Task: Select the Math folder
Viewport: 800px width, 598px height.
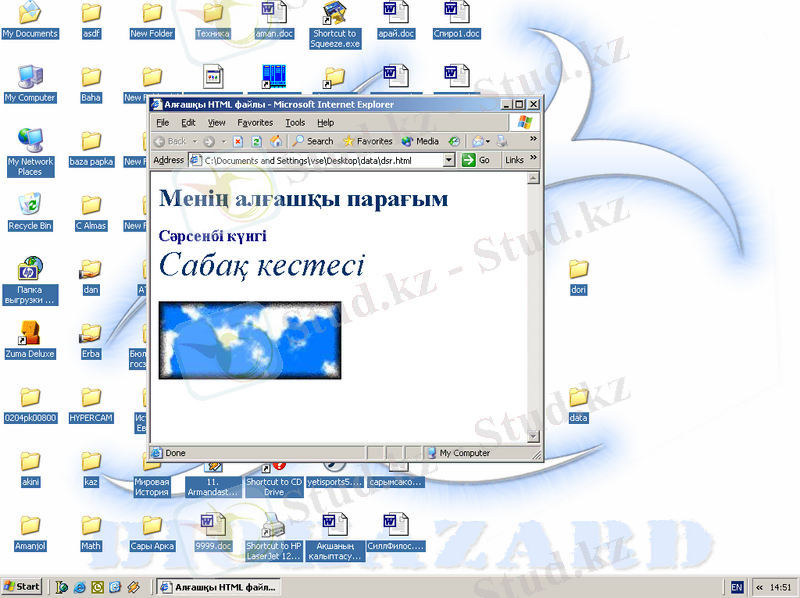Action: point(91,533)
